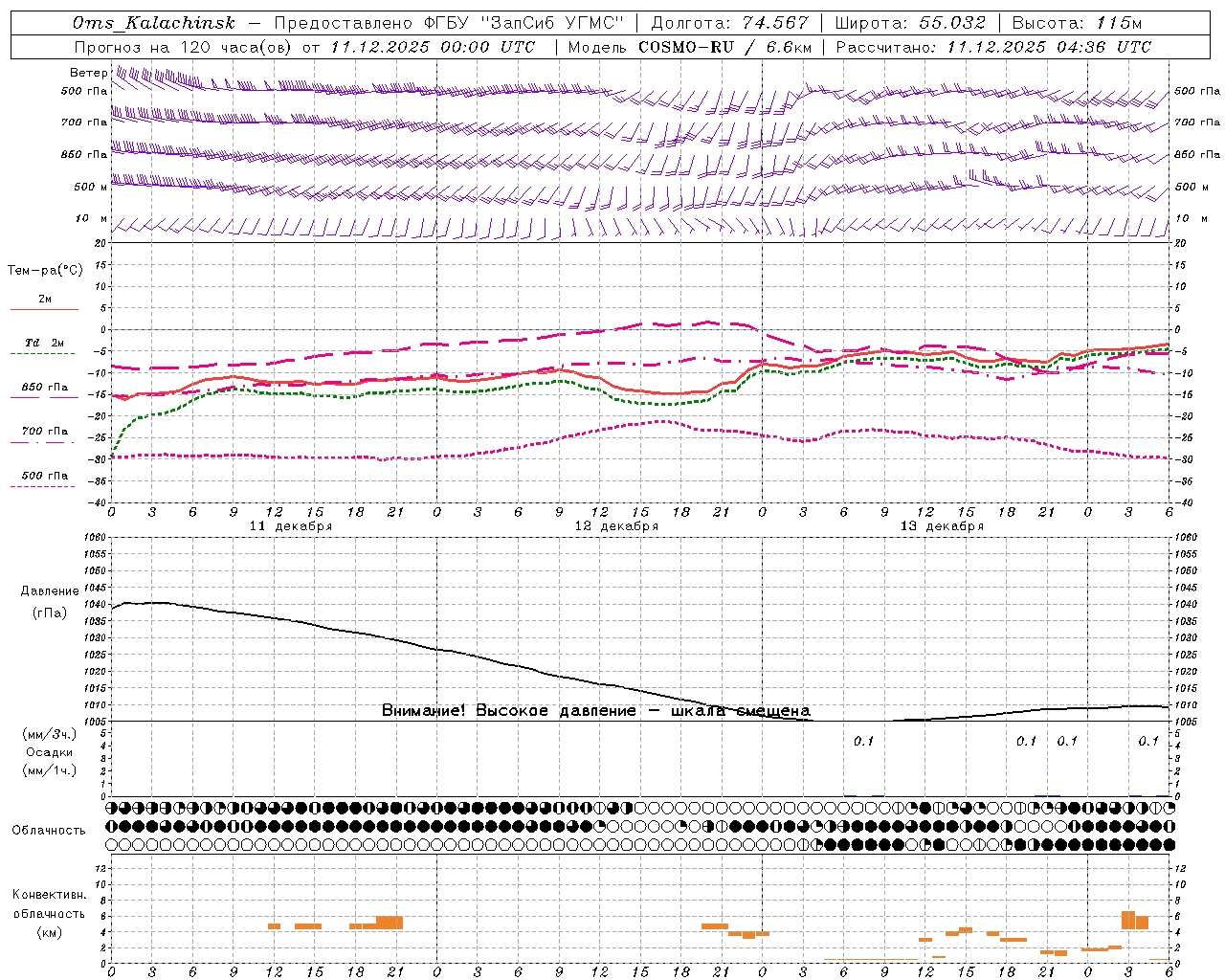The height and width of the screenshot is (980, 1225).
Task: Click the Давление pressure chart title
Action: (50, 591)
